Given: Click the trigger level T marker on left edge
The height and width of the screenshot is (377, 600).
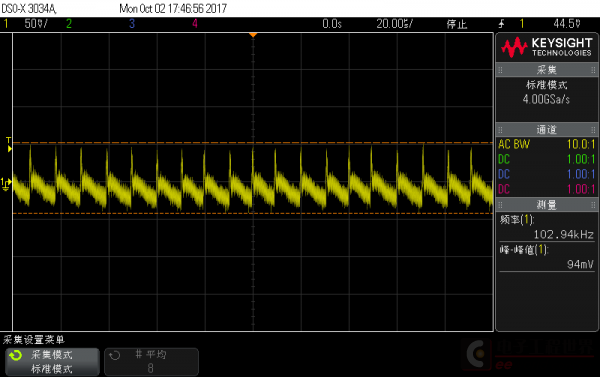Looking at the screenshot, I should [9, 144].
